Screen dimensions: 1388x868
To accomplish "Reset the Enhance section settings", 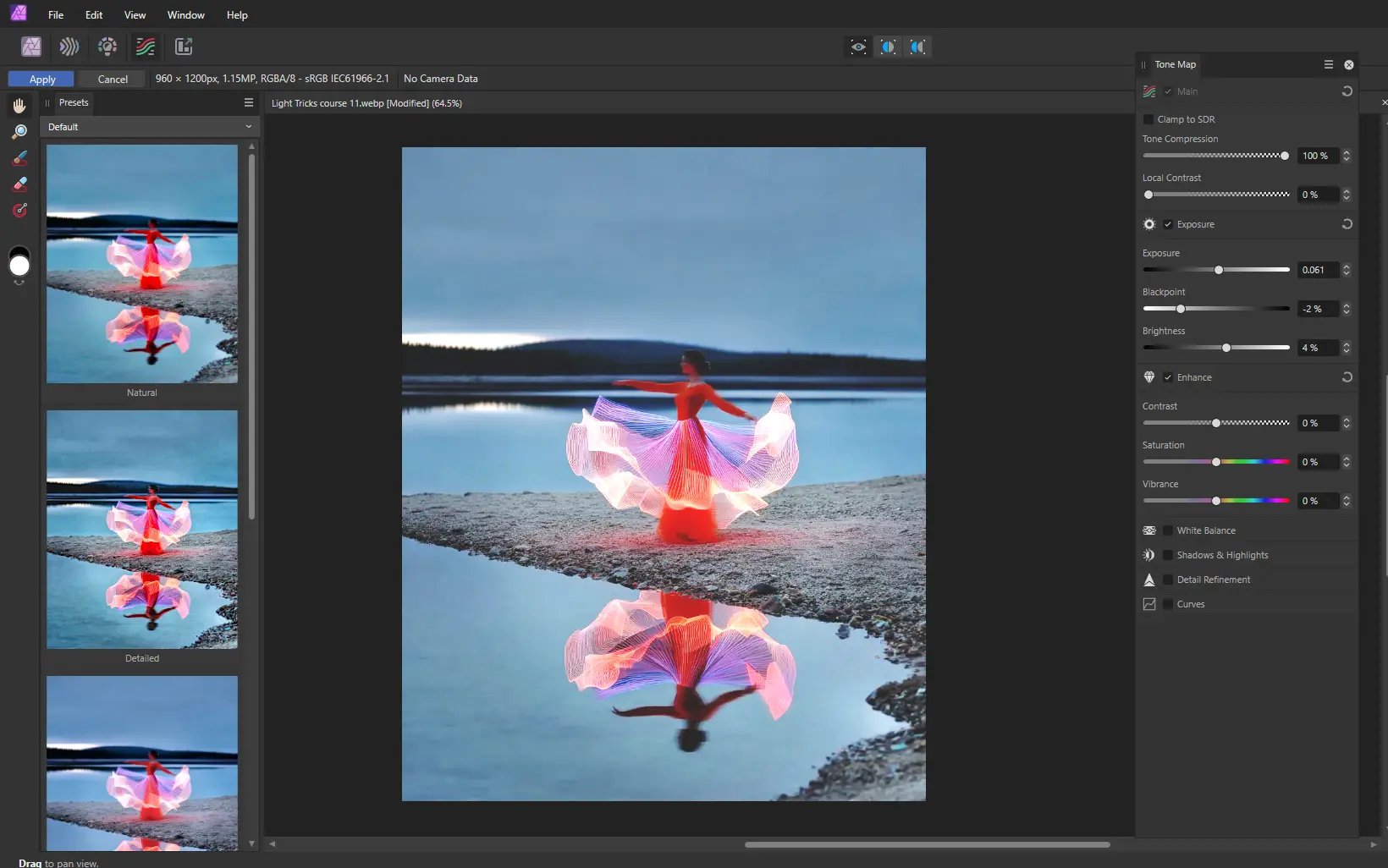I will pos(1347,377).
